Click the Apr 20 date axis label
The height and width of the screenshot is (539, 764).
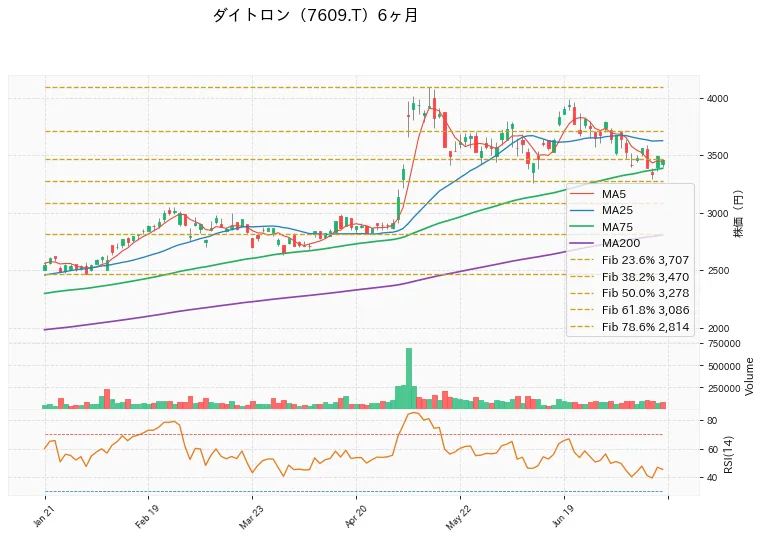pos(353,517)
